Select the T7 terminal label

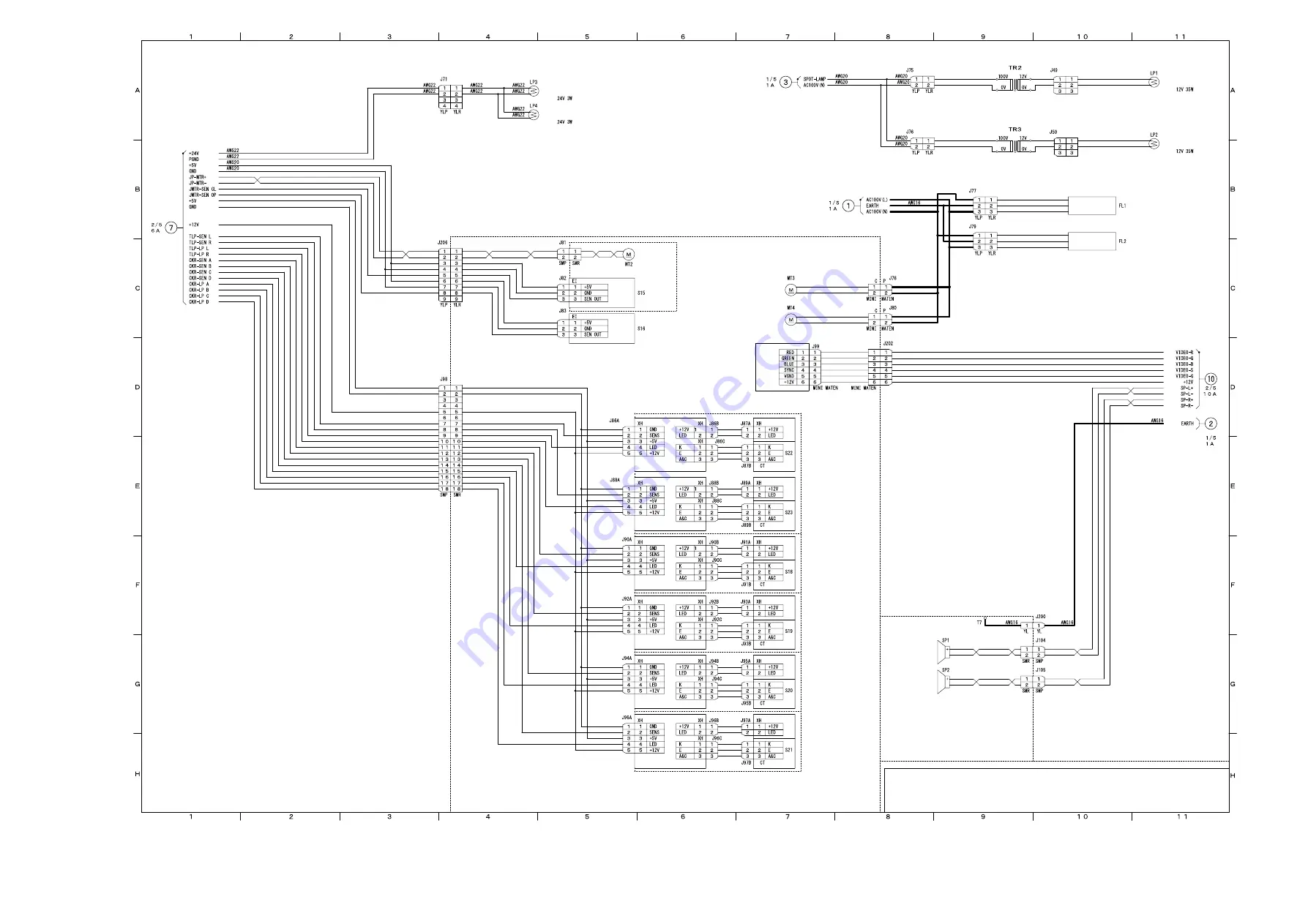(x=979, y=623)
